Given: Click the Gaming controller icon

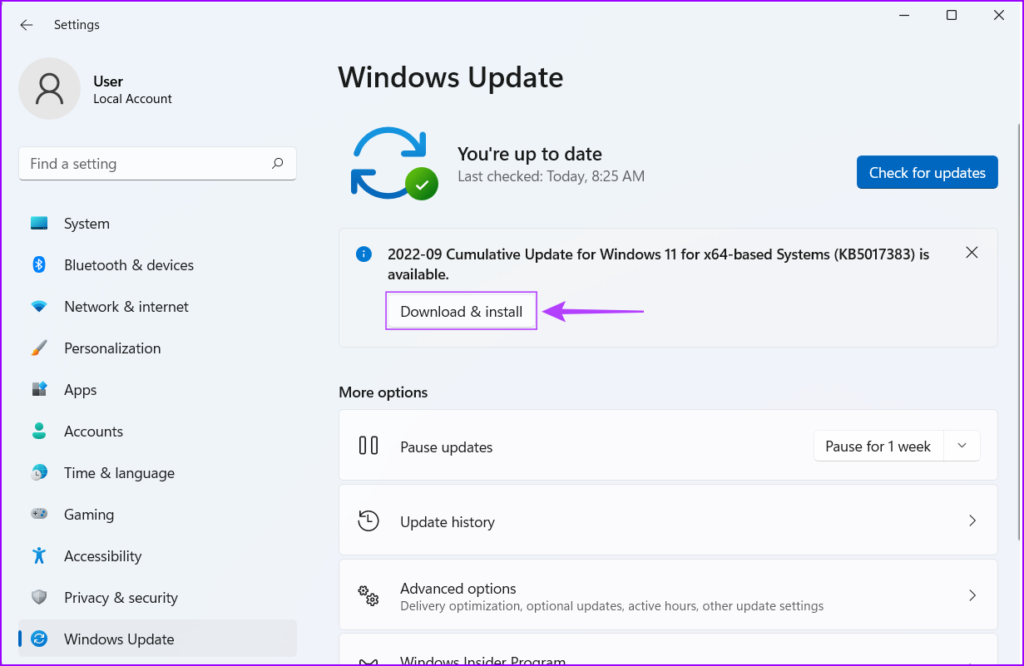Looking at the screenshot, I should point(39,514).
